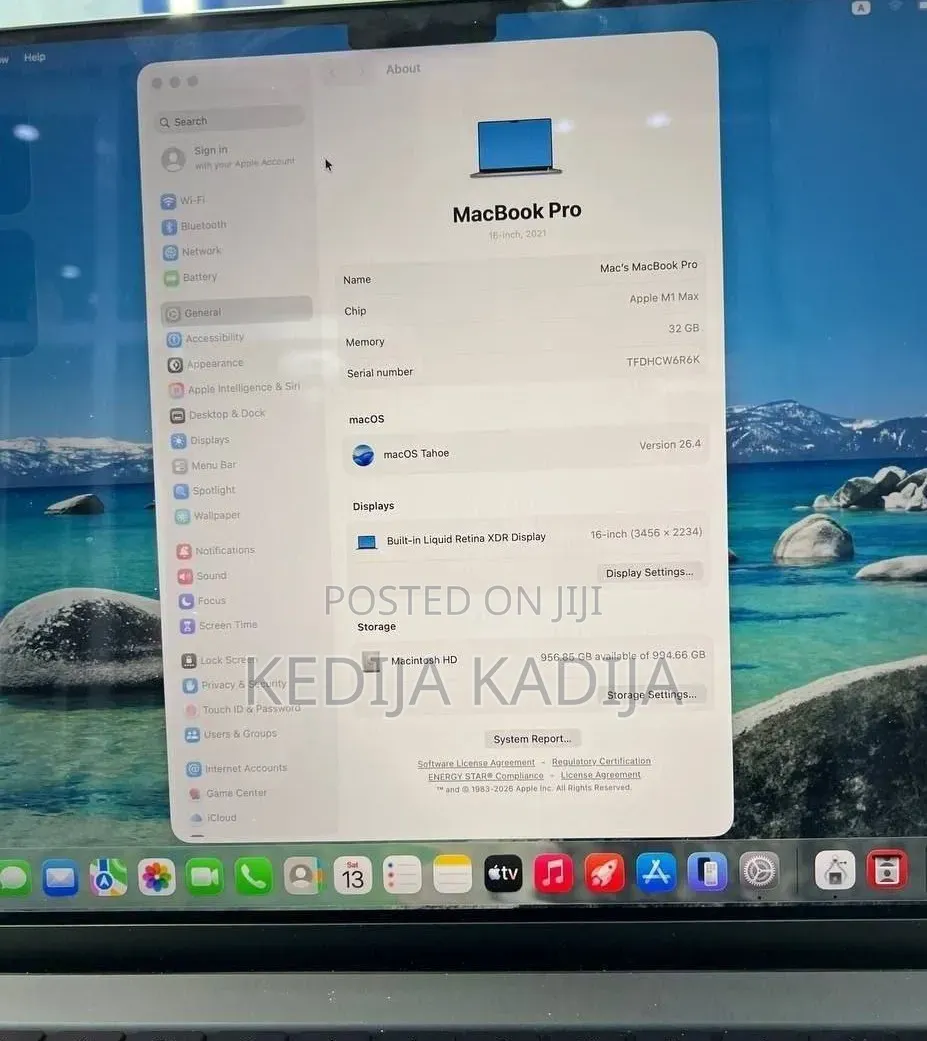Open Internet Accounts settings

click(237, 768)
